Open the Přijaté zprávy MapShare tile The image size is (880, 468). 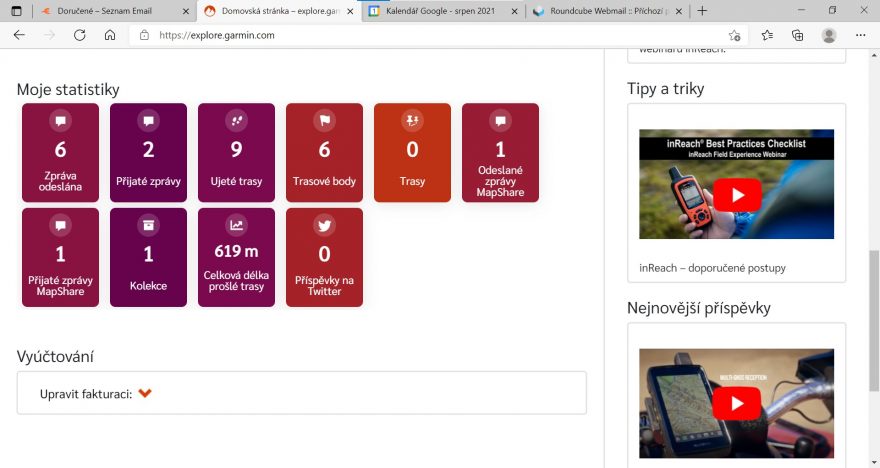click(60, 257)
